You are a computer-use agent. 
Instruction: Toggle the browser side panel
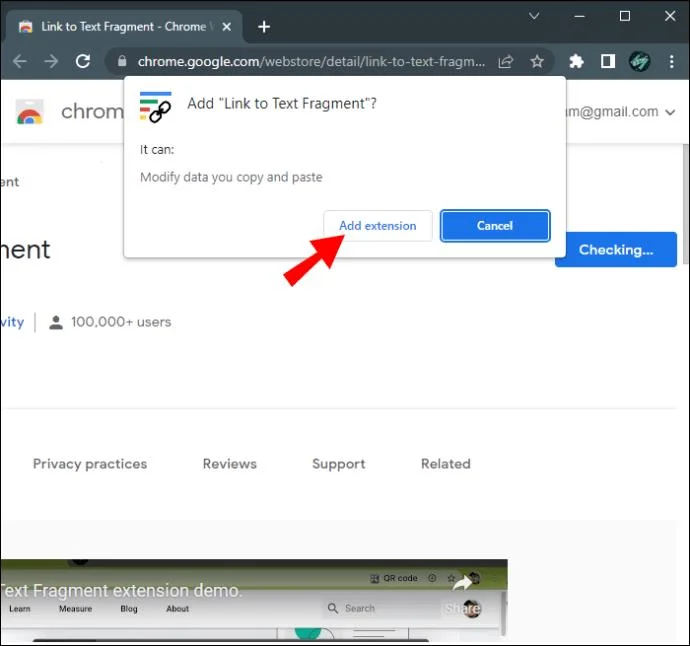(608, 61)
